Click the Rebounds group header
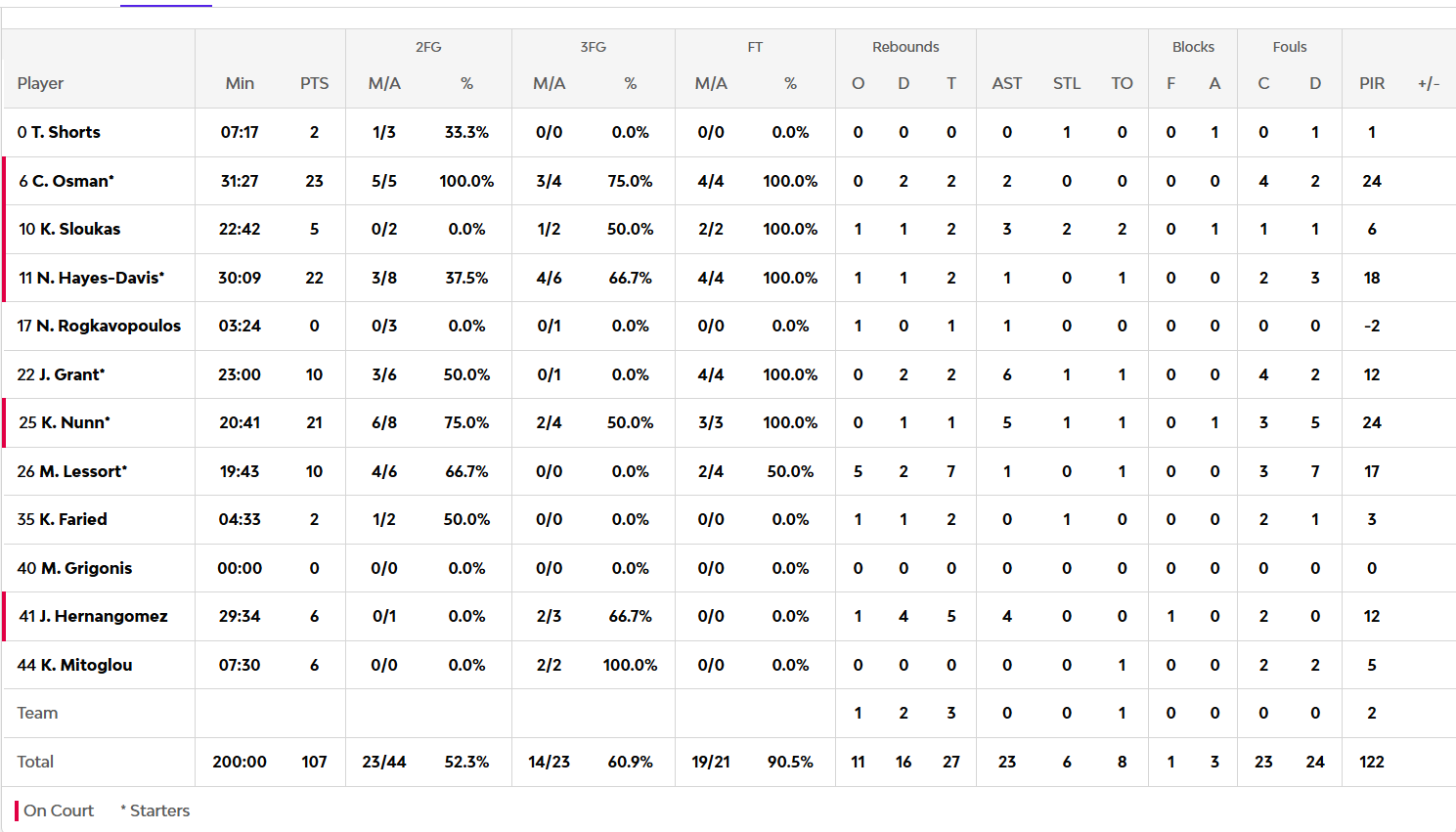Screen dimensions: 1456x832 [905, 47]
